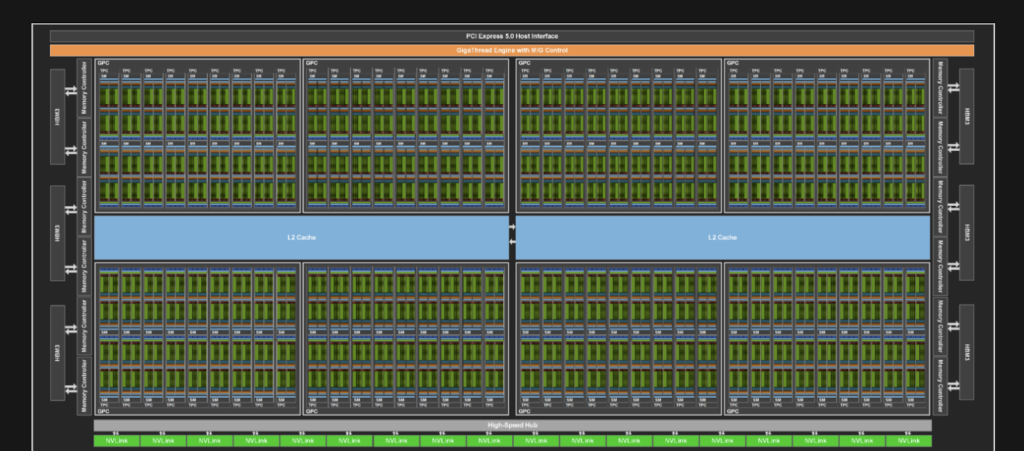
Task: Select the upper-left HBM3 block
Action: tap(57, 117)
